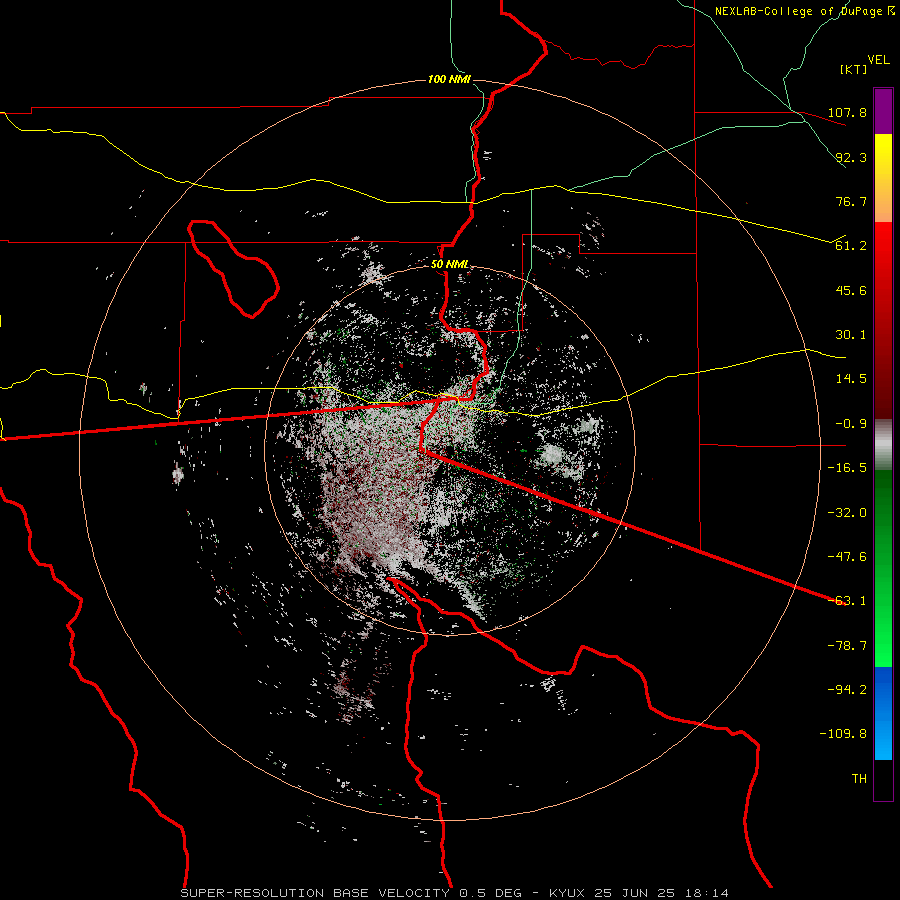Click the 61.2 velocity scale value
This screenshot has height=900, width=900.
[x=851, y=246]
